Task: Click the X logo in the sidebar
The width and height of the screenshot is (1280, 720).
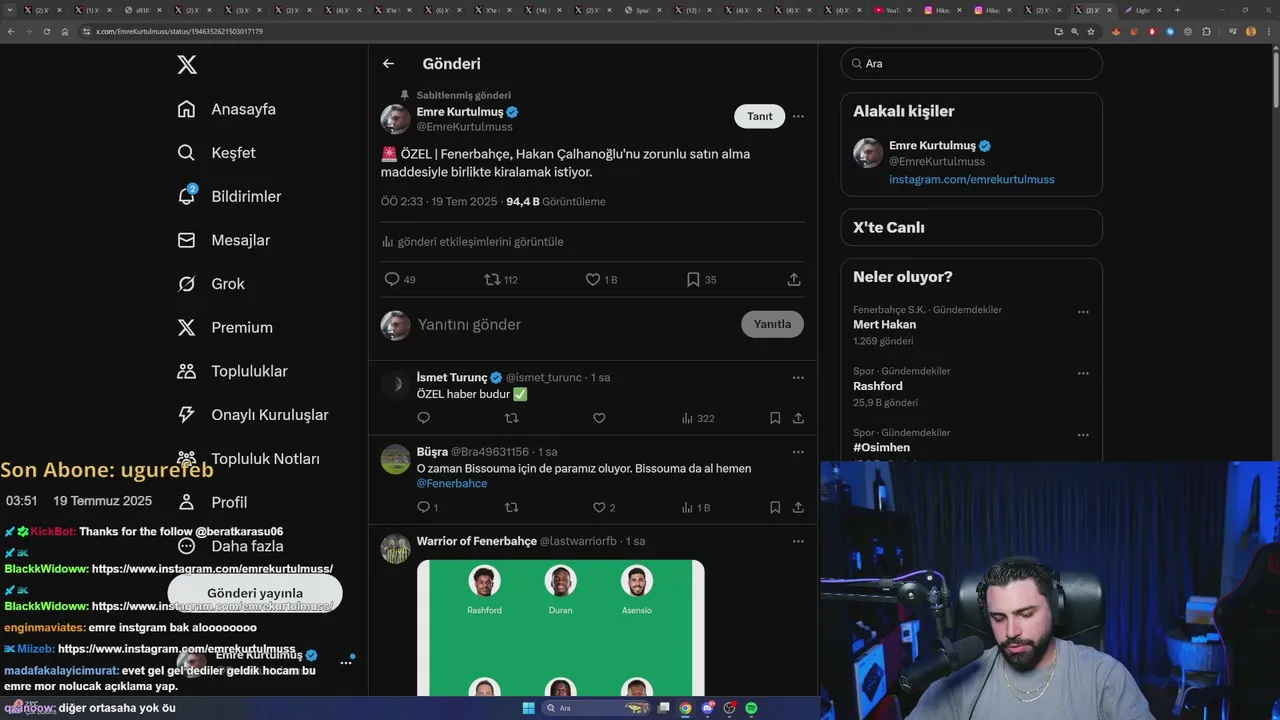Action: [187, 65]
